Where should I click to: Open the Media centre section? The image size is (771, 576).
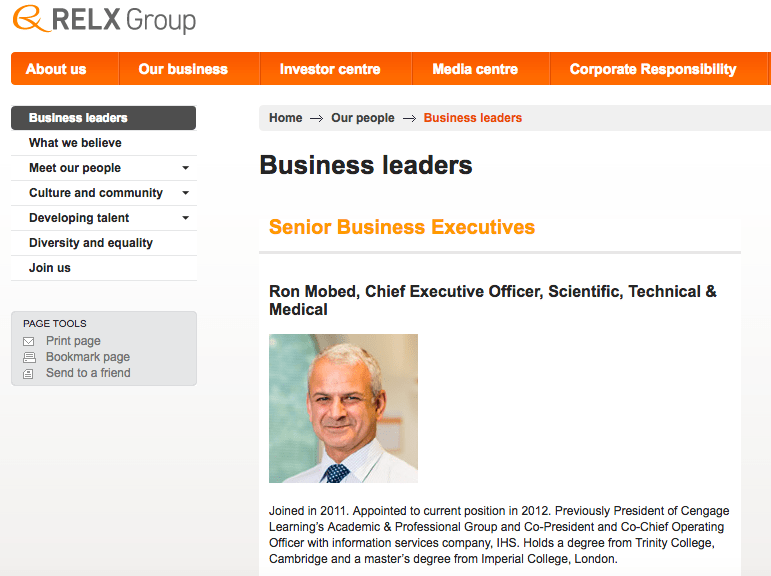475,69
